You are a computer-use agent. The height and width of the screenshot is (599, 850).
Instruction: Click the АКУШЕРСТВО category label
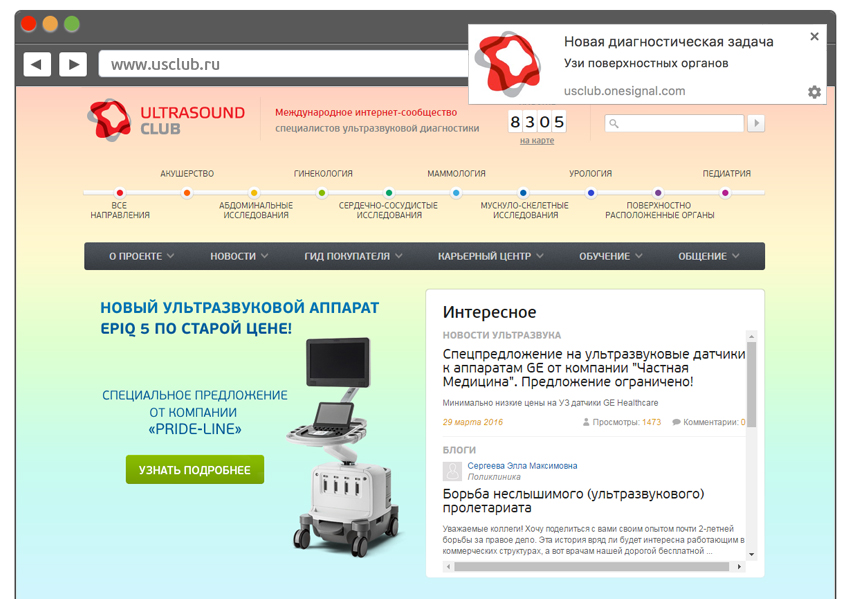tap(187, 173)
